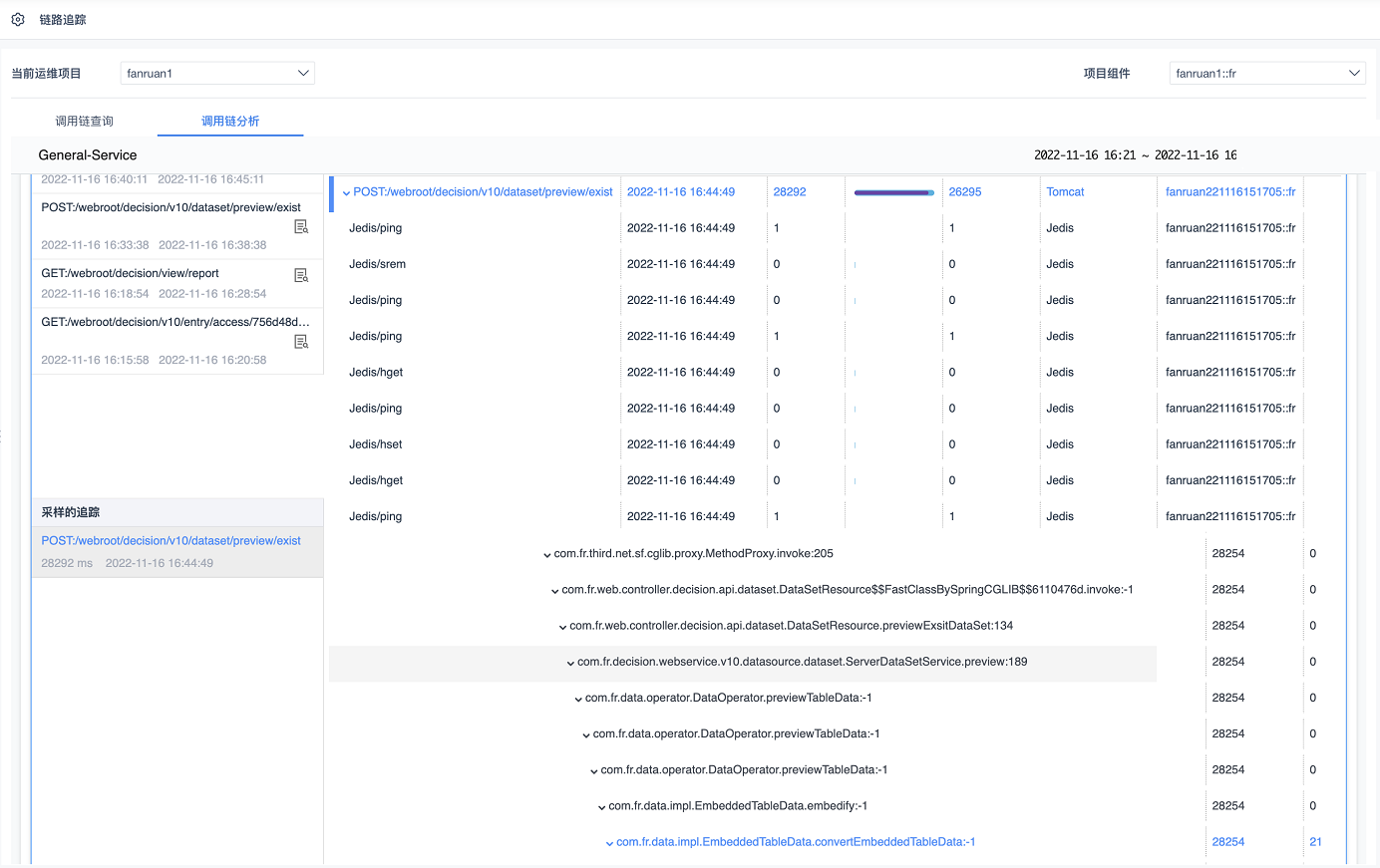Viewport: 1380px width, 868px height.
Task: Open the 项目组件 fanruan1::fr dropdown
Action: 1266,73
